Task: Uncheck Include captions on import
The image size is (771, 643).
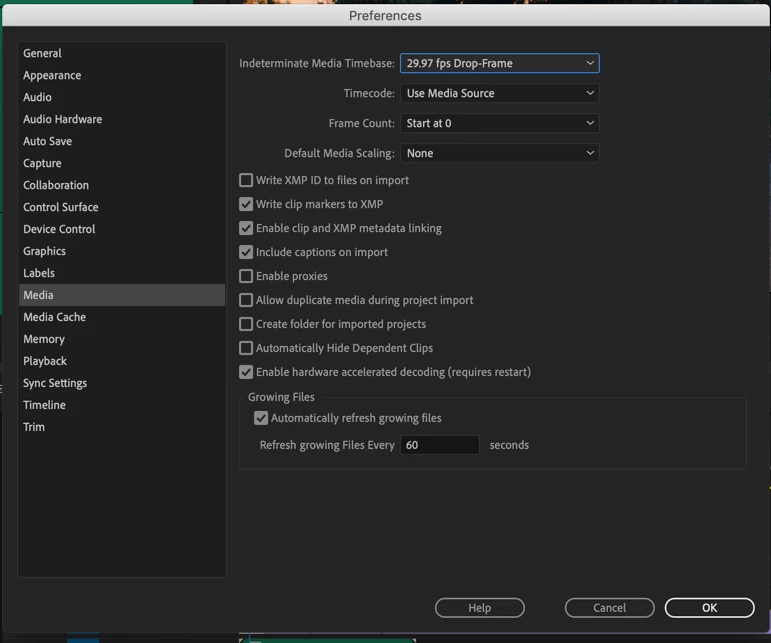Action: coord(246,252)
